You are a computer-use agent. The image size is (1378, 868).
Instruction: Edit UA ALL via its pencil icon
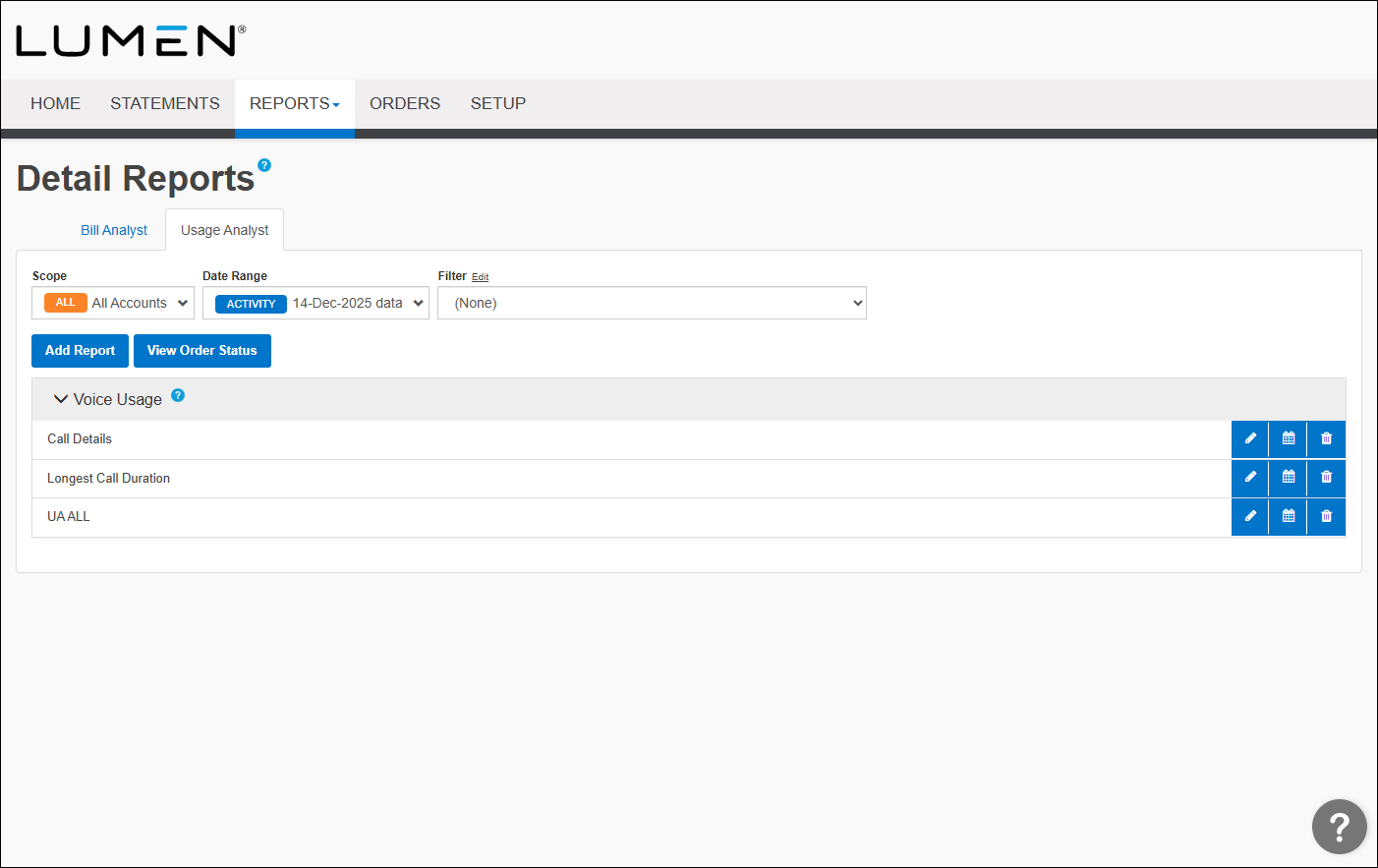(1249, 516)
